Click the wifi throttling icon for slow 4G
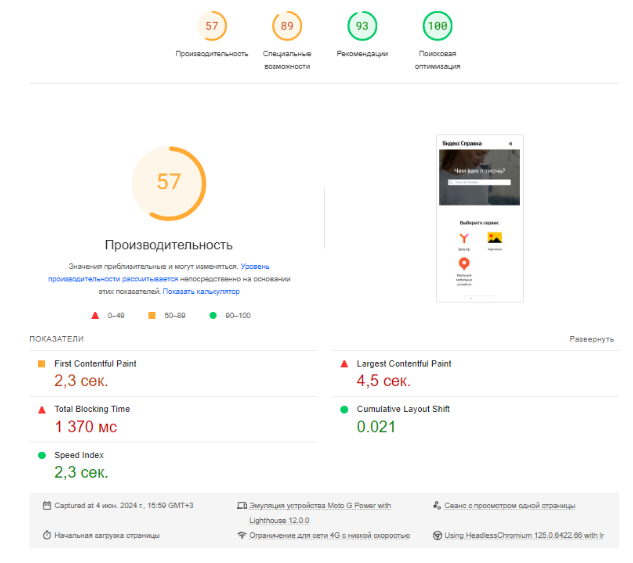Screen dimensions: 633x563 coord(242,535)
